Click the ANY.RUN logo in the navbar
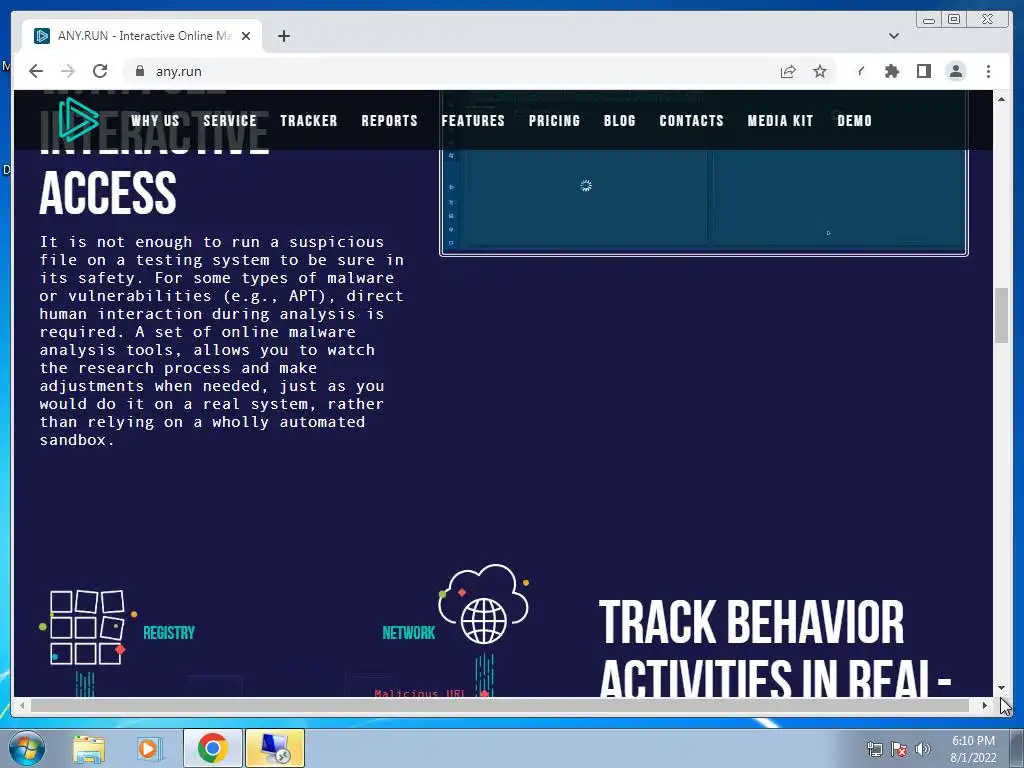1024x768 pixels. [x=78, y=120]
